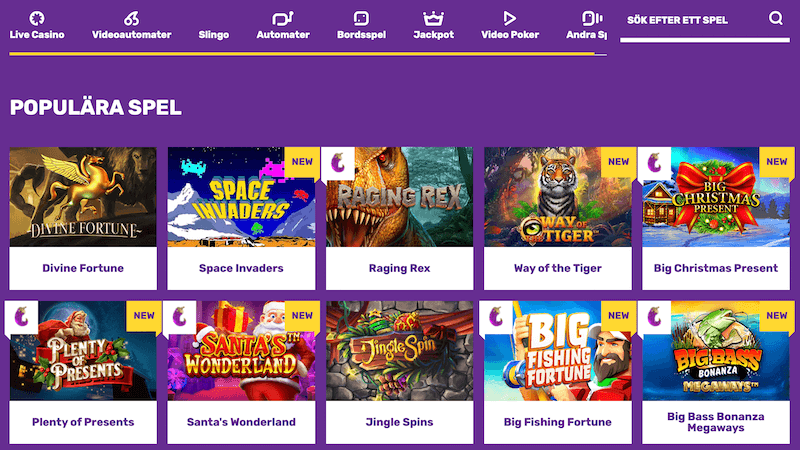Open the Andra Spel category icon
Viewport: 800px width, 450px height.
[x=592, y=18]
